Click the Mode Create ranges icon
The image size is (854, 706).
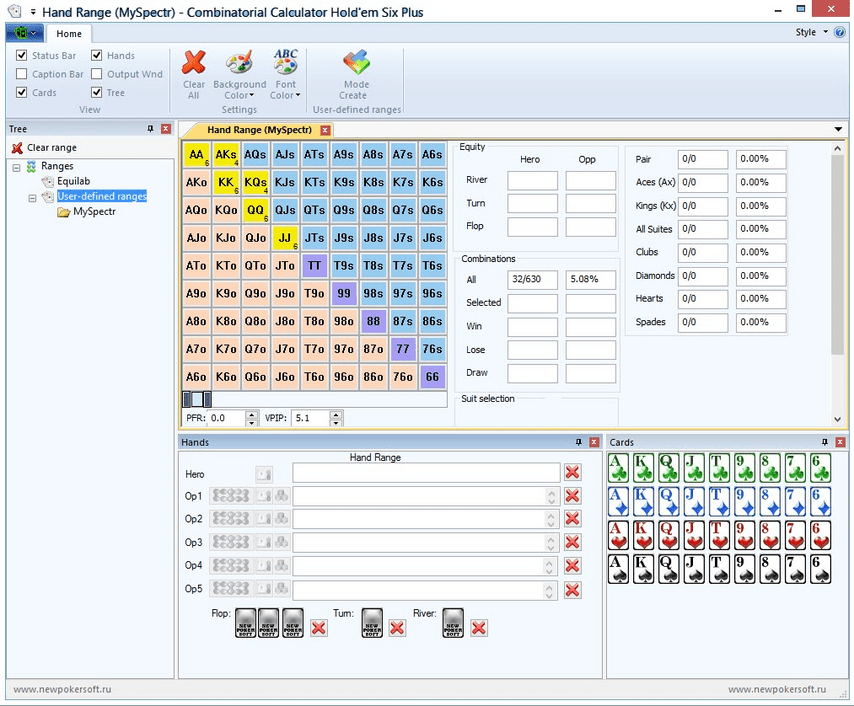pos(356,63)
